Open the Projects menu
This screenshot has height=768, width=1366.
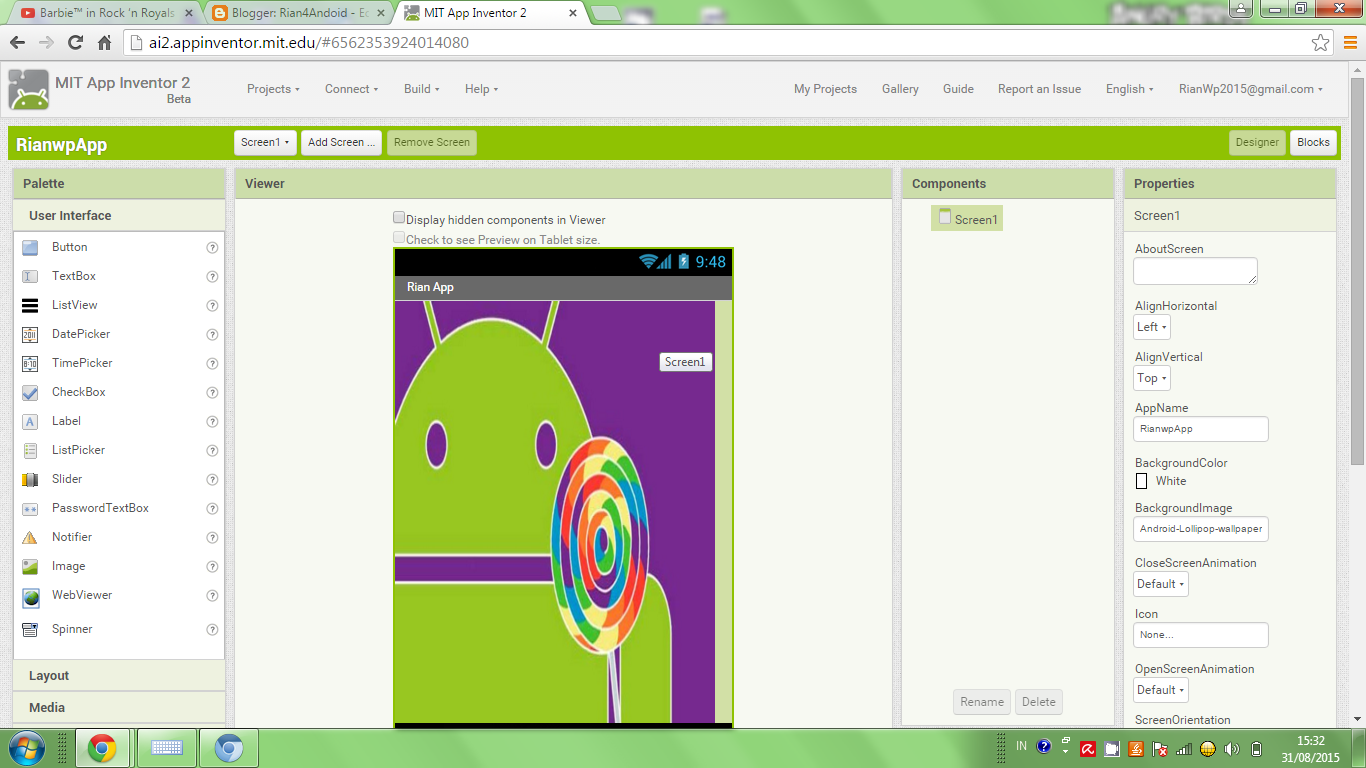(273, 89)
